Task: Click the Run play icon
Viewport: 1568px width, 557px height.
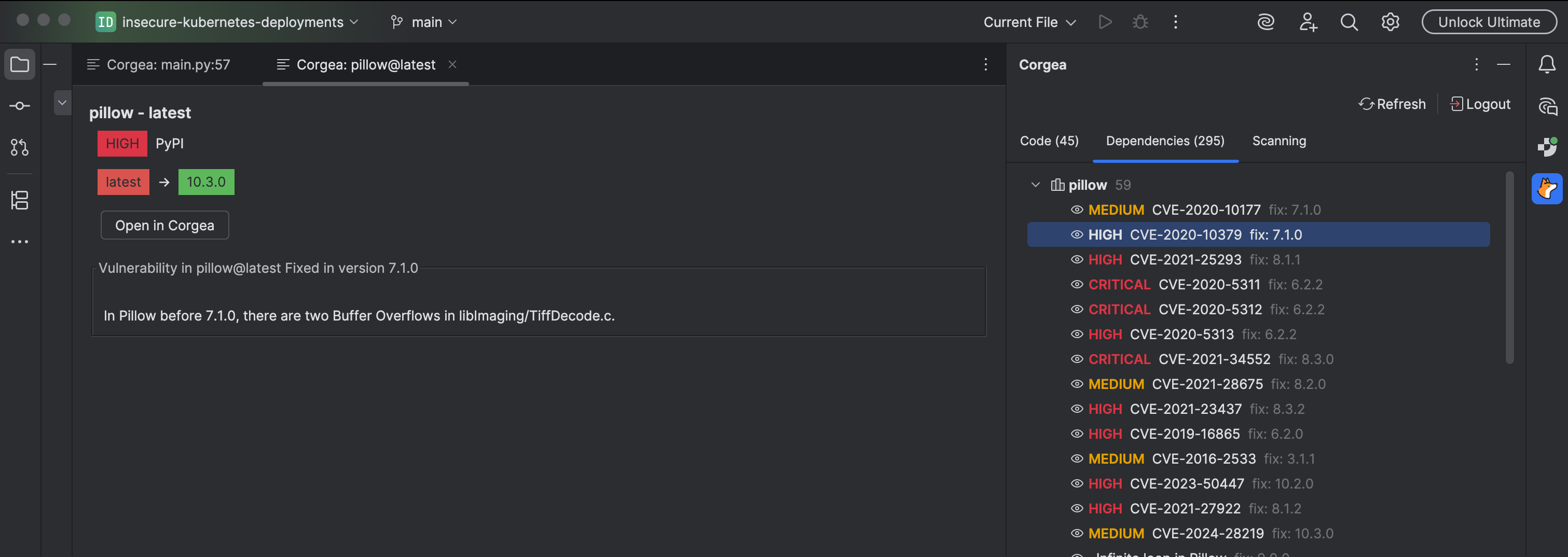Action: 1105,22
